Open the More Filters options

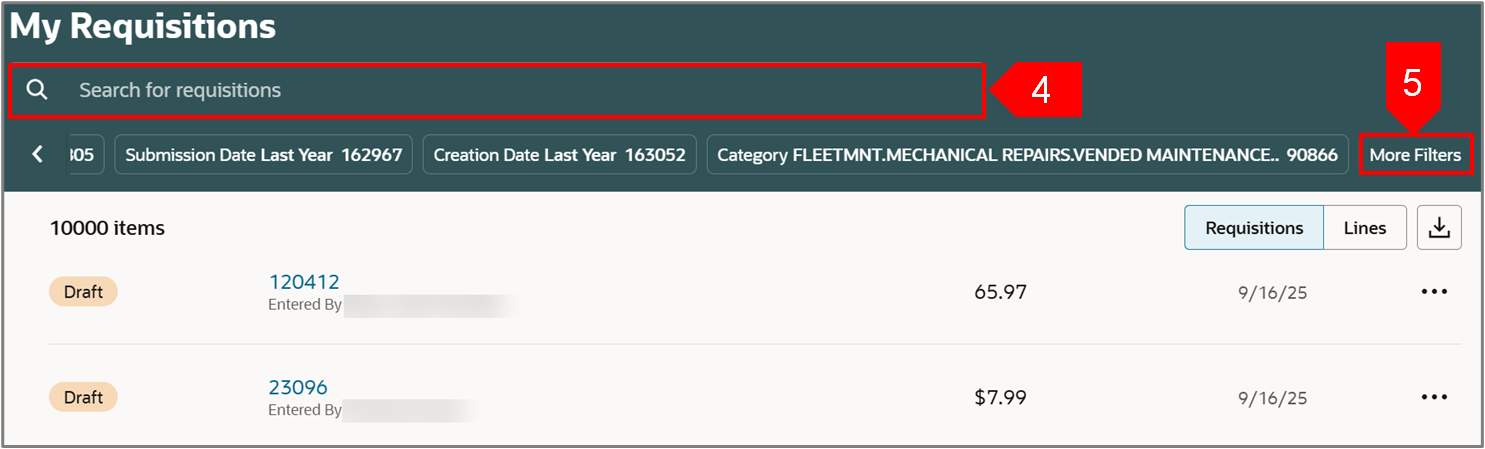tap(1415, 155)
